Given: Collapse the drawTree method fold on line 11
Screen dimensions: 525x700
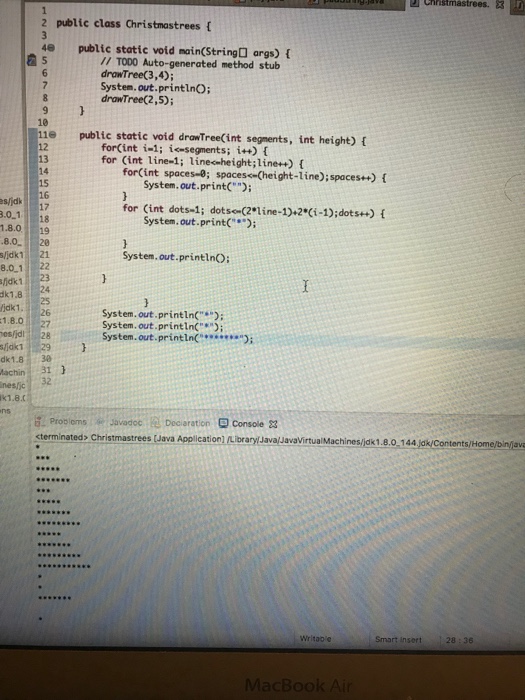Looking at the screenshot, I should tap(53, 133).
